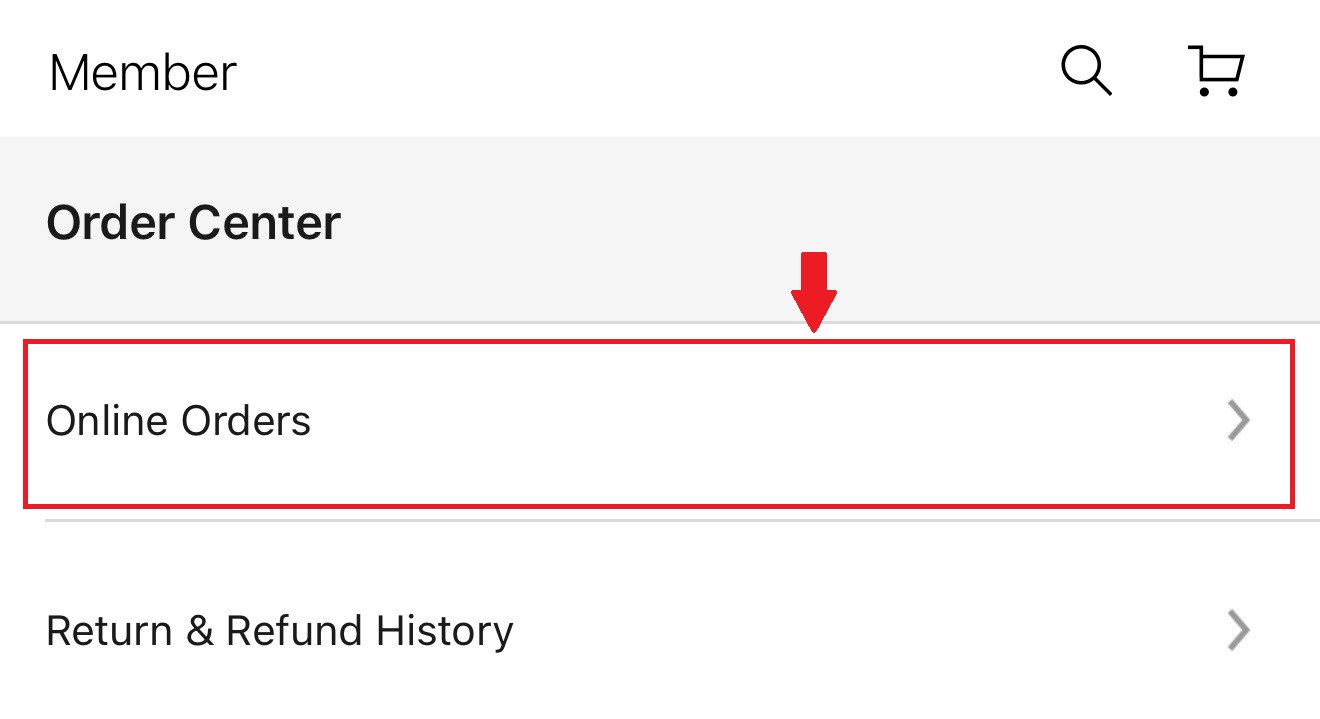The height and width of the screenshot is (719, 1320).
Task: Open the Return & Refund History item
Action: tap(658, 631)
